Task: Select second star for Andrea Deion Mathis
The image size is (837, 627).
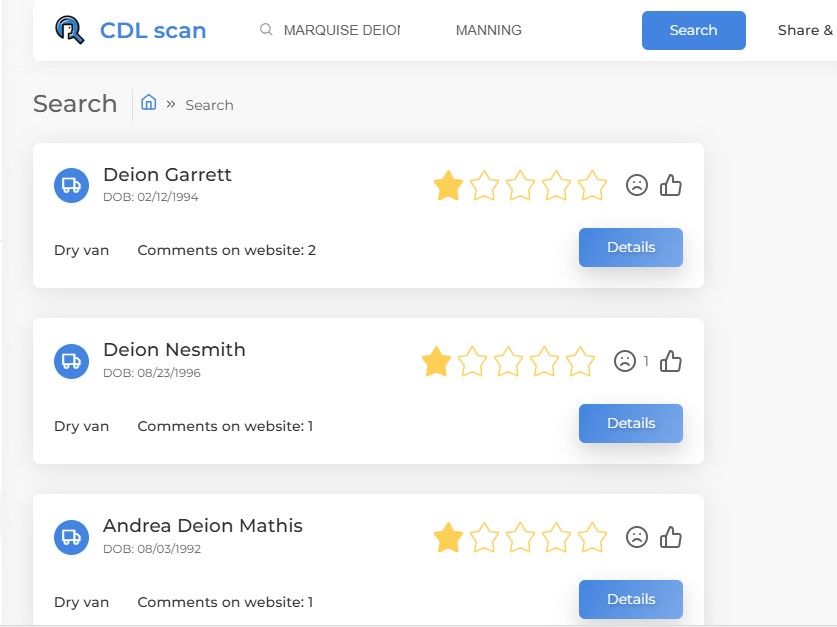Action: 484,537
